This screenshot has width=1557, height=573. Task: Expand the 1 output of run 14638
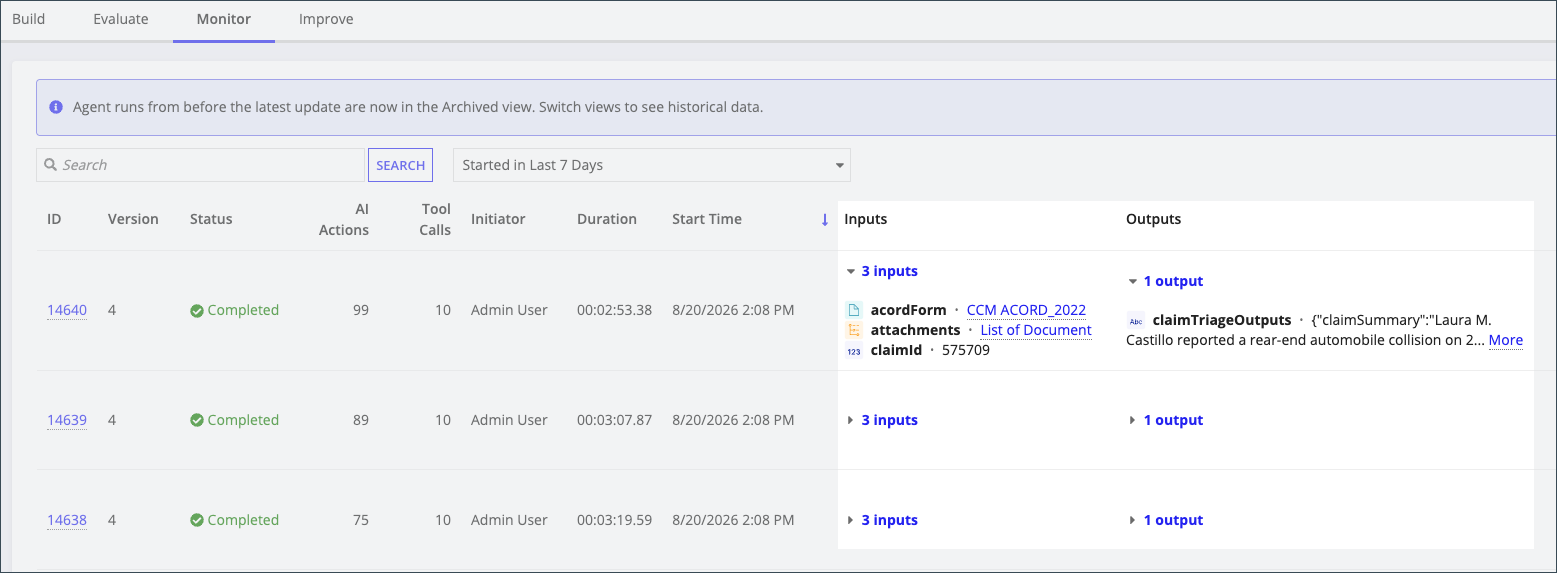point(1165,520)
